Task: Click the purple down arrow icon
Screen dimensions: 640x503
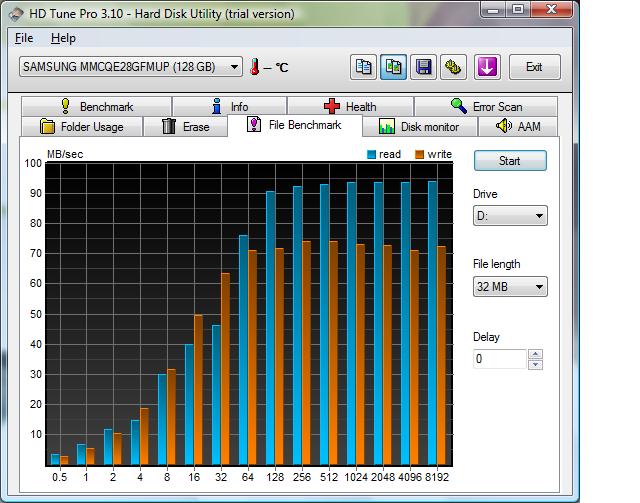Action: tap(487, 67)
